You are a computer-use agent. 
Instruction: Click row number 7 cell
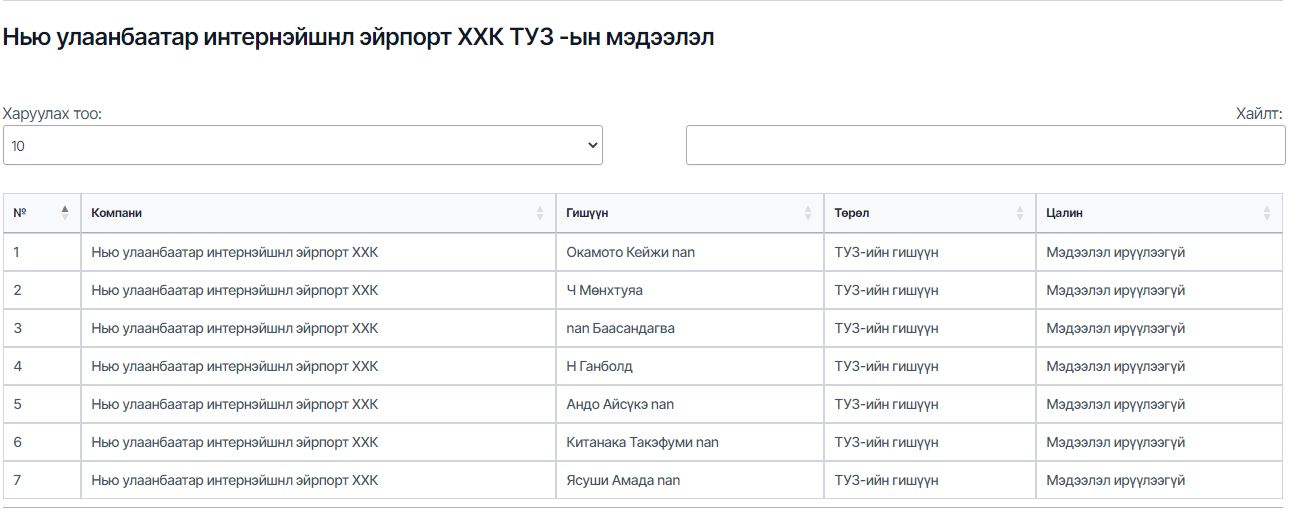pyautogui.click(x=18, y=480)
